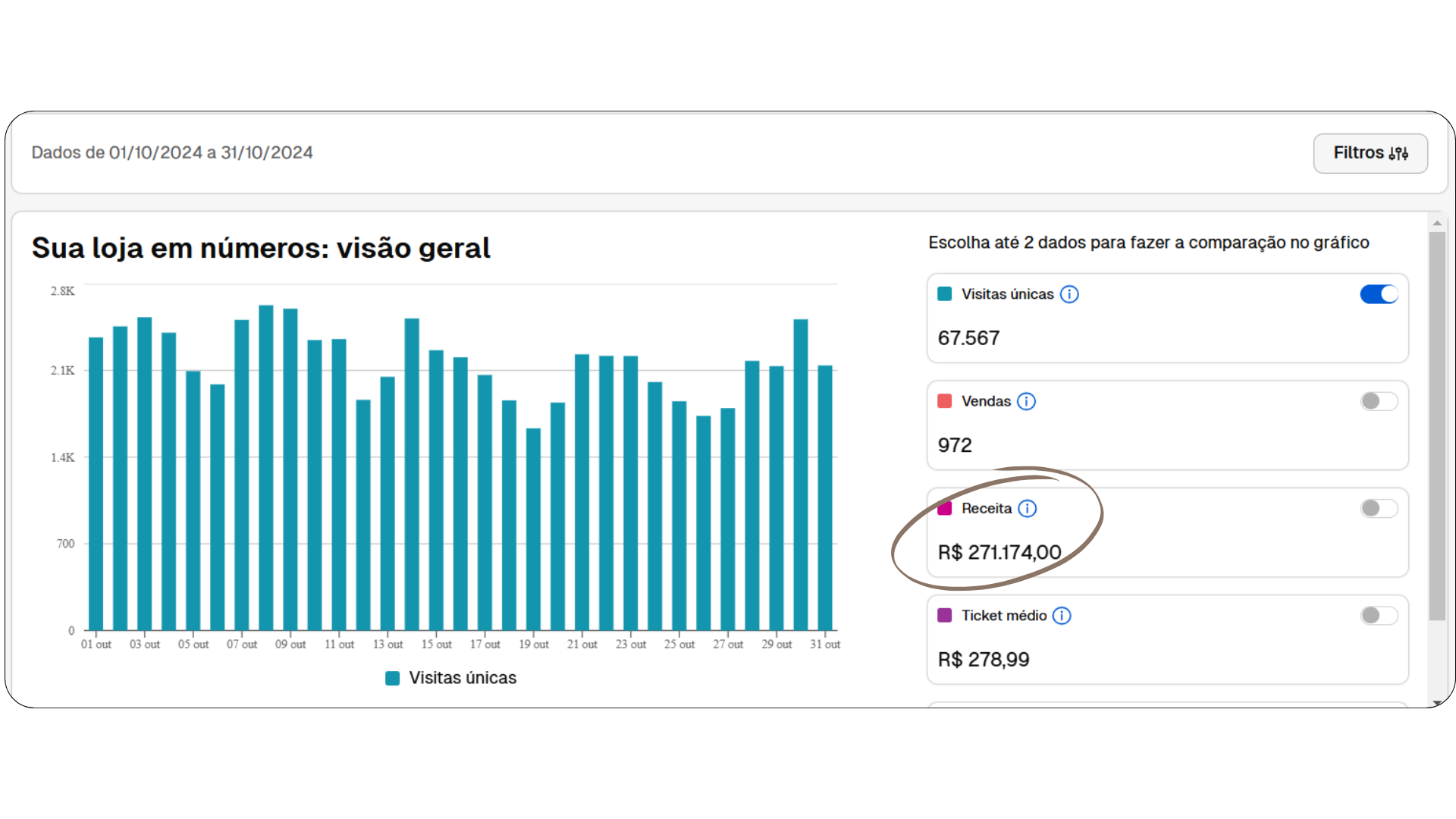Viewport: 1456px width, 819px height.
Task: Click the purple Ticket médio color swatch
Action: click(944, 616)
